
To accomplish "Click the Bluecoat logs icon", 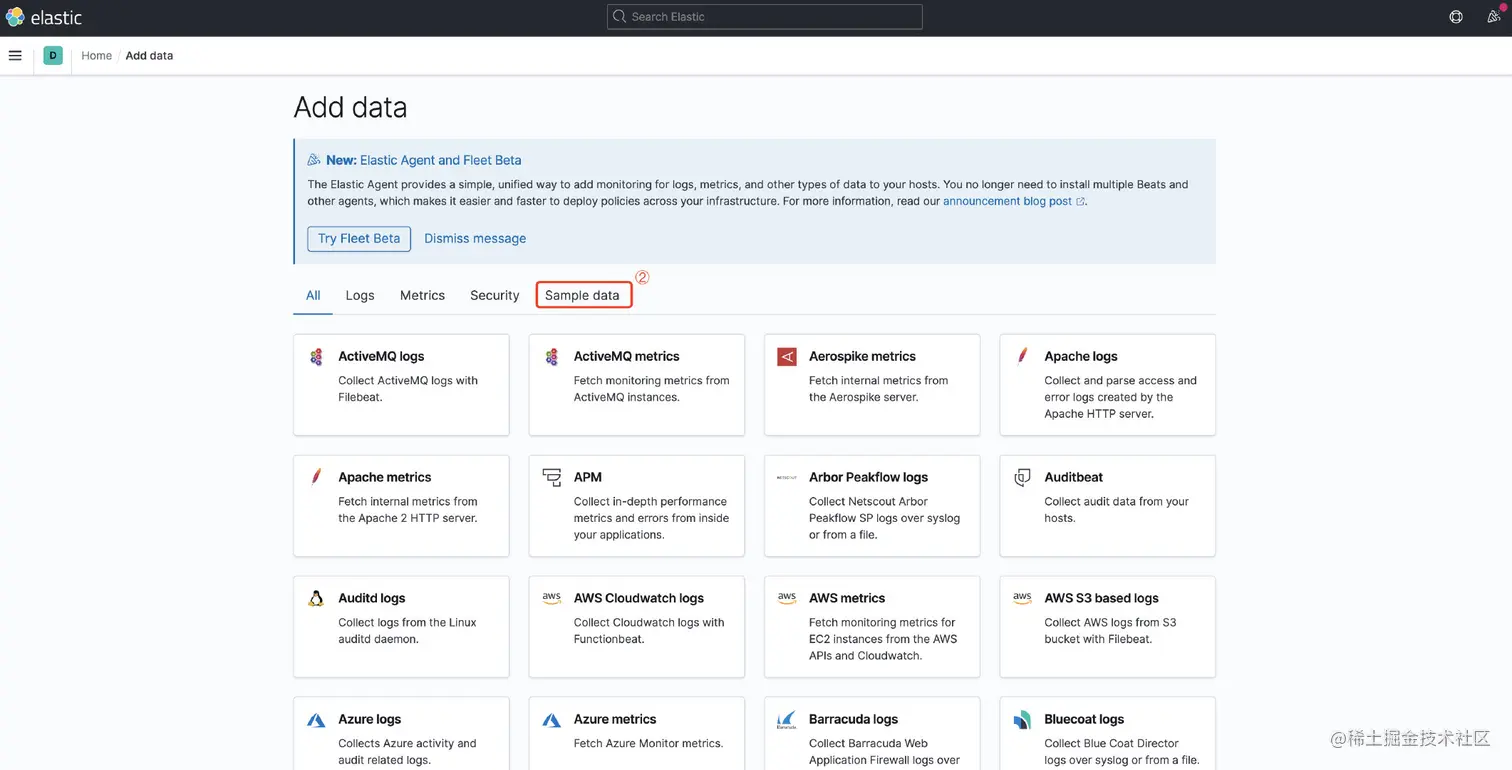I will click(1022, 720).
